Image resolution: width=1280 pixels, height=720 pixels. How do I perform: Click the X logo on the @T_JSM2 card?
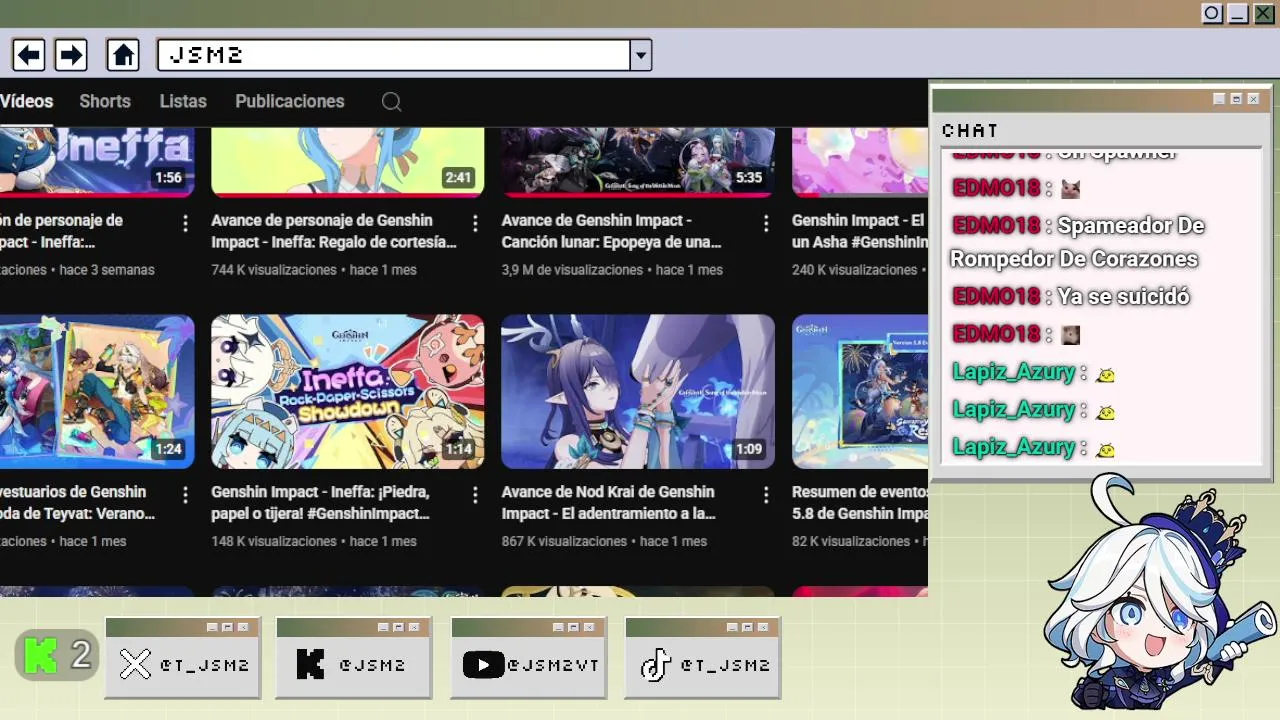135,664
